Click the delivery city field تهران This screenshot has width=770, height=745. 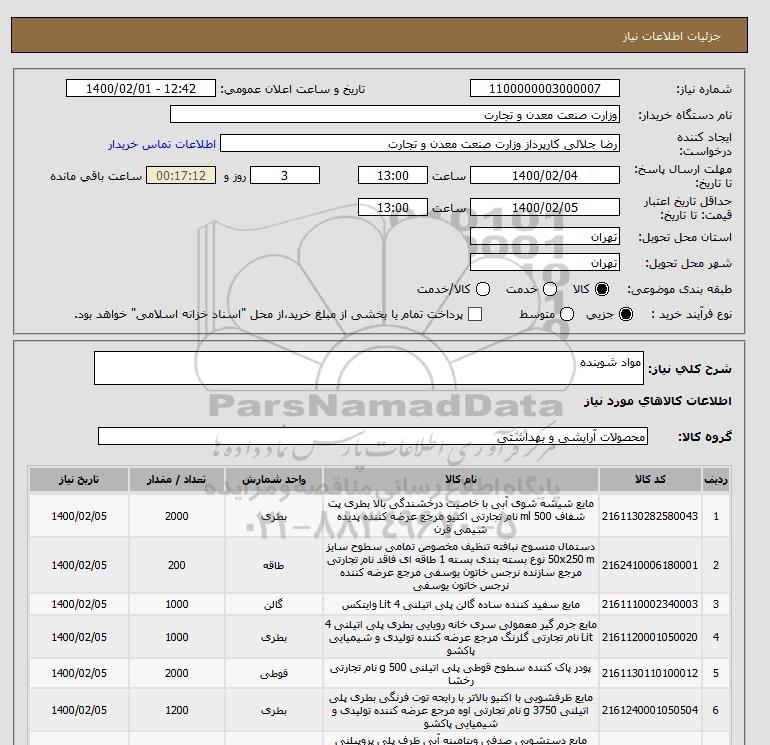click(545, 263)
